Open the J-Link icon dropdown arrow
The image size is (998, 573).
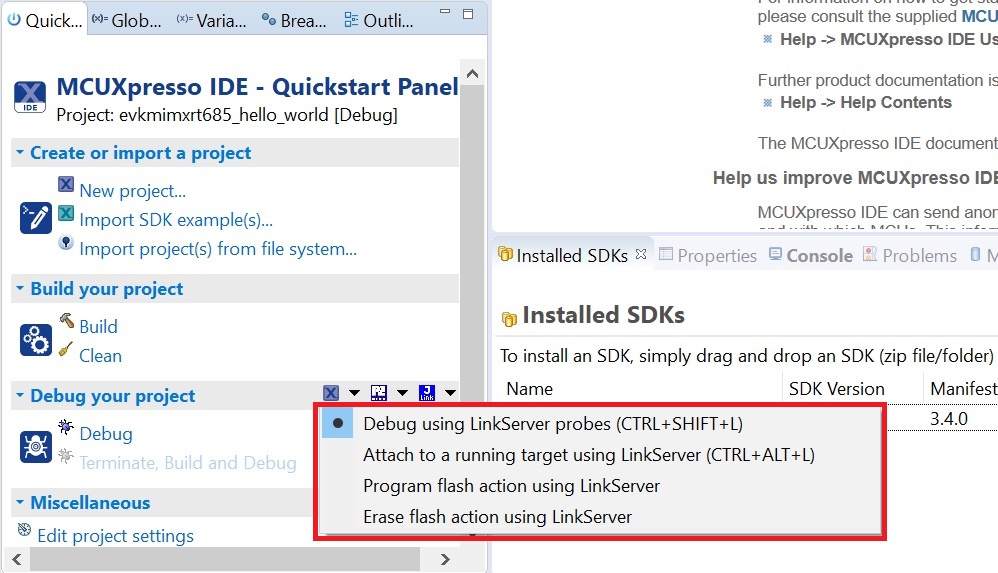tap(451, 394)
